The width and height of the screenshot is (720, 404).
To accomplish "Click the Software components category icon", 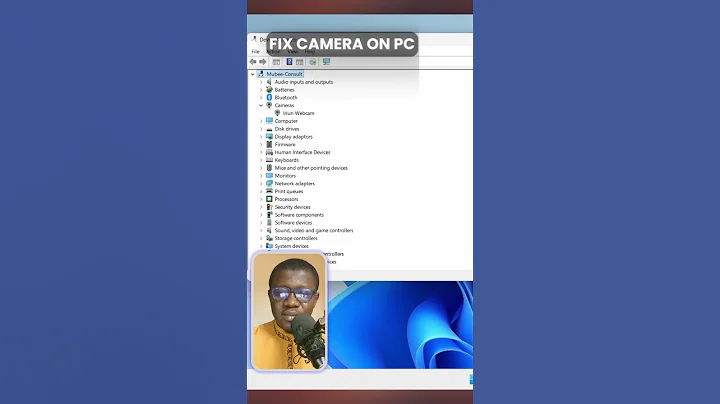I will (x=269, y=215).
